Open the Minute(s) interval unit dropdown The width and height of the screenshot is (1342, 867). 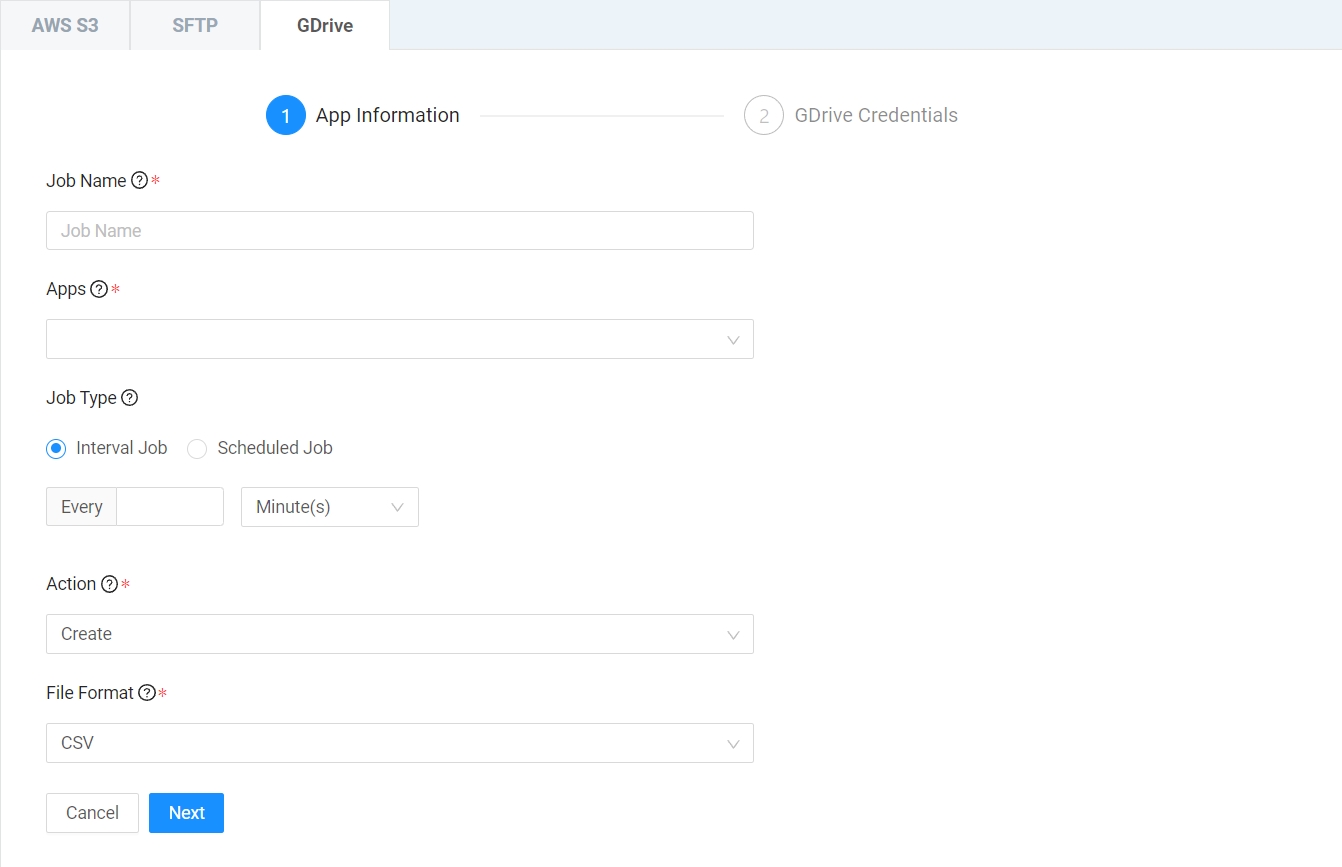coord(329,507)
